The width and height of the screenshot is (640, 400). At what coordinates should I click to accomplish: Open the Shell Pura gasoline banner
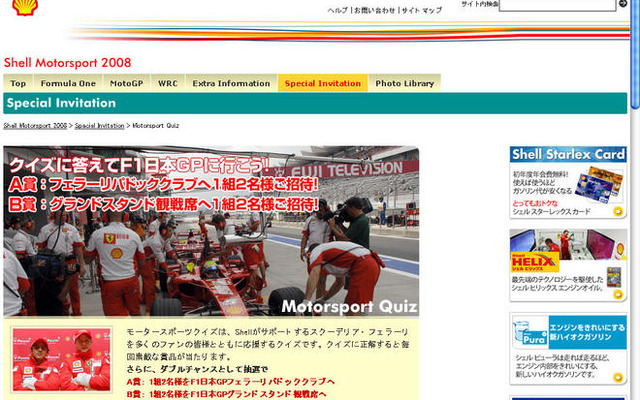568,349
